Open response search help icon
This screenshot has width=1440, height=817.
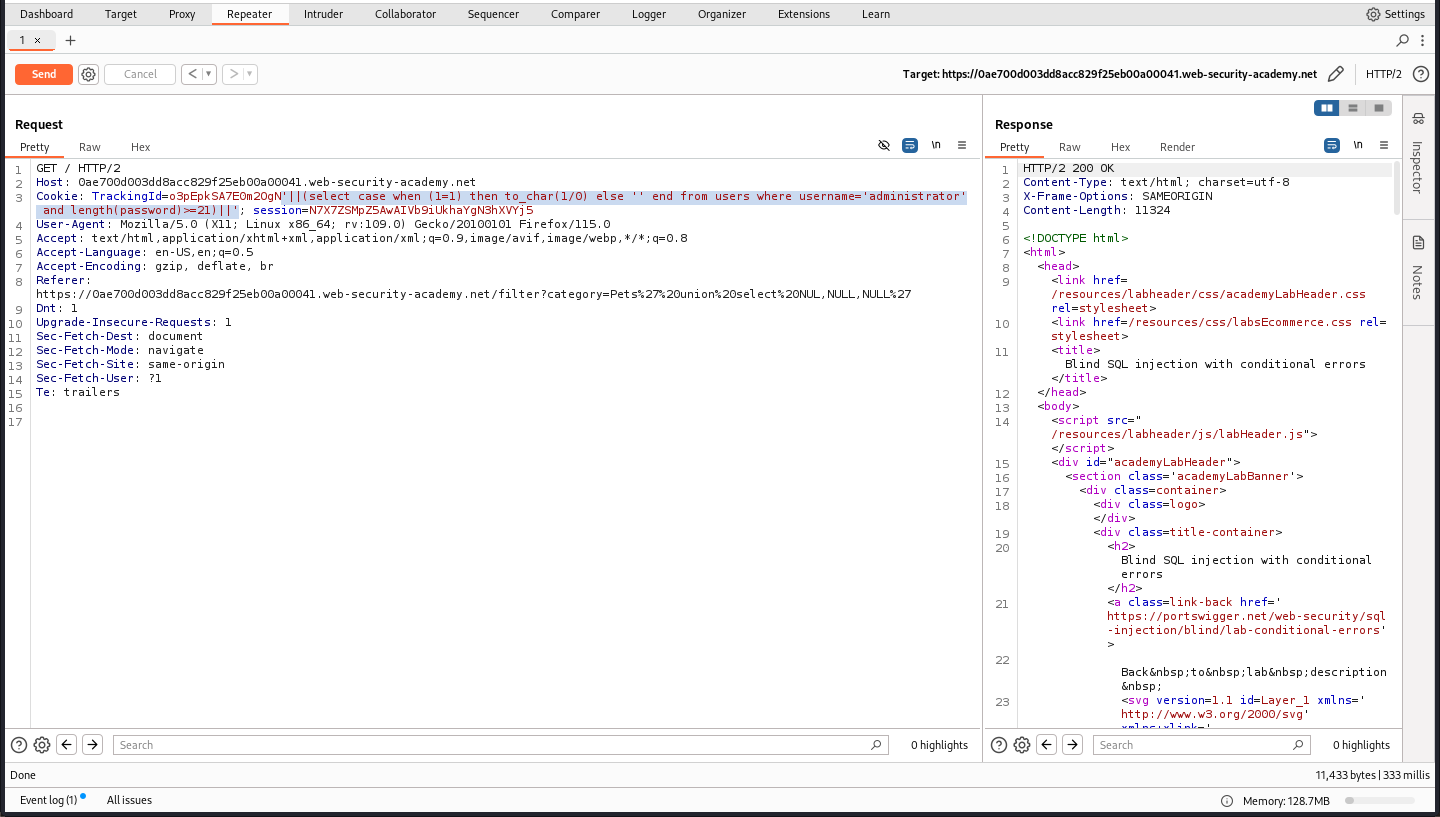coord(999,745)
